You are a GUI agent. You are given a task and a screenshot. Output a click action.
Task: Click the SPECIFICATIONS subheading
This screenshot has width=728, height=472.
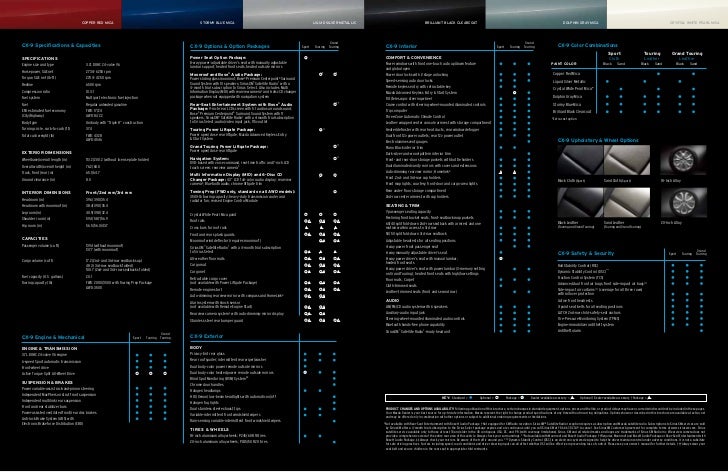(39, 58)
